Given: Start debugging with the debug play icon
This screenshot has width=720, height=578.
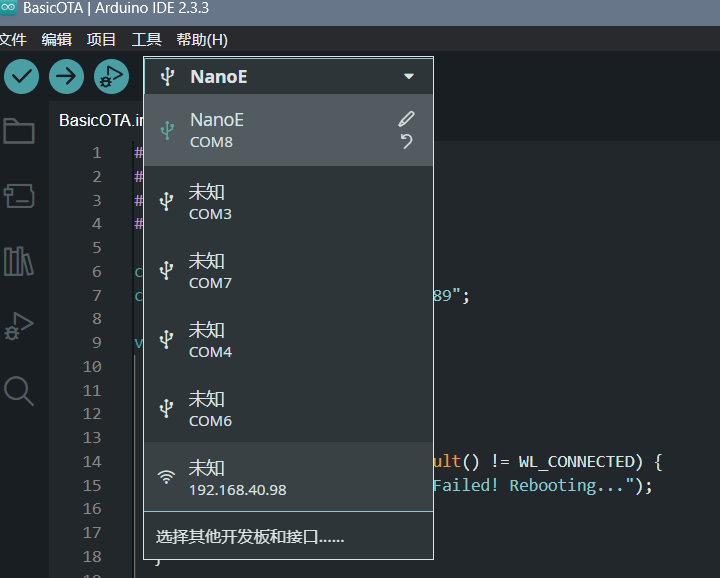Looking at the screenshot, I should (111, 76).
